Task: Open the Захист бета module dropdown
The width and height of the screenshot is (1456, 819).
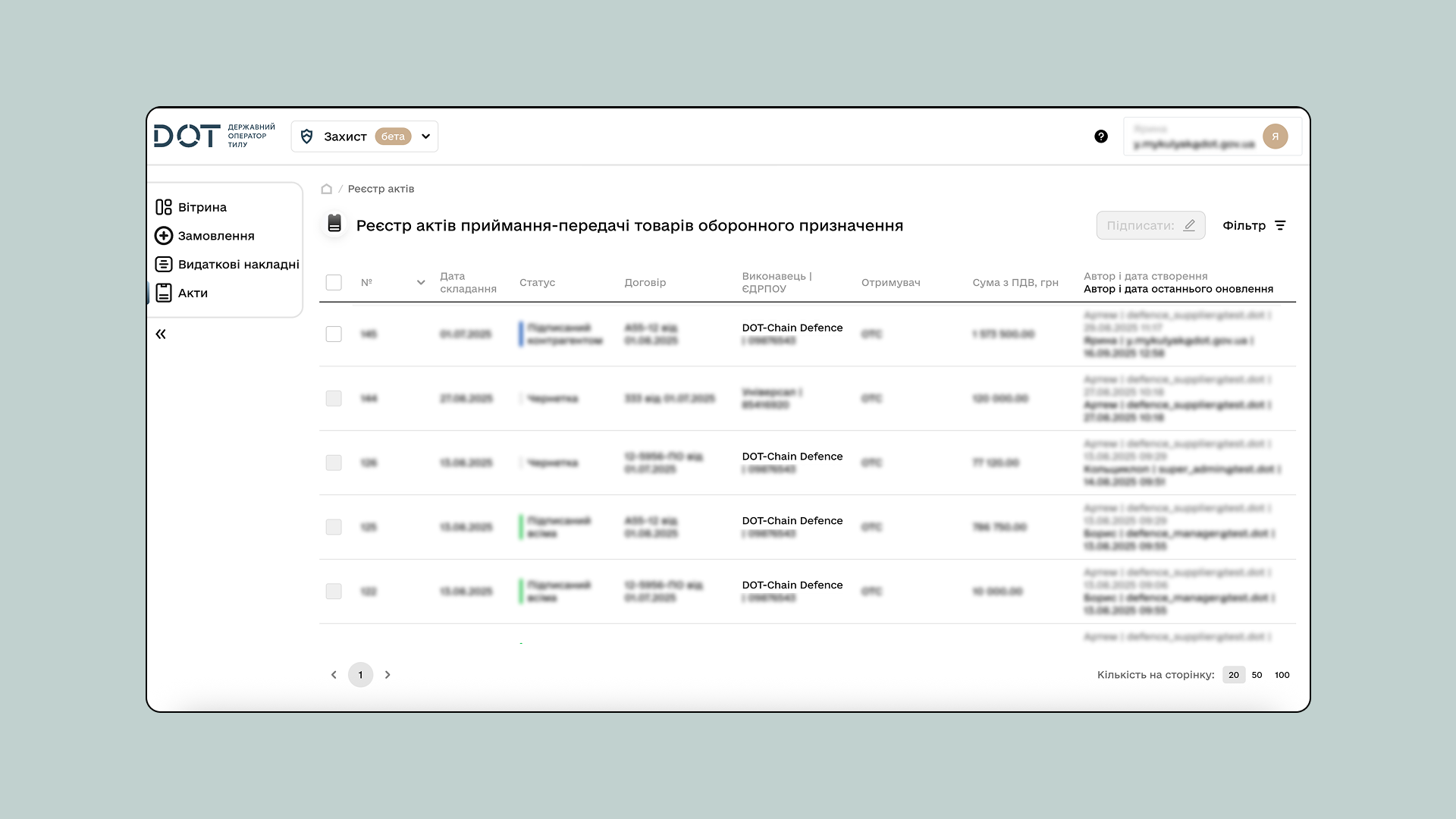Action: (x=364, y=136)
